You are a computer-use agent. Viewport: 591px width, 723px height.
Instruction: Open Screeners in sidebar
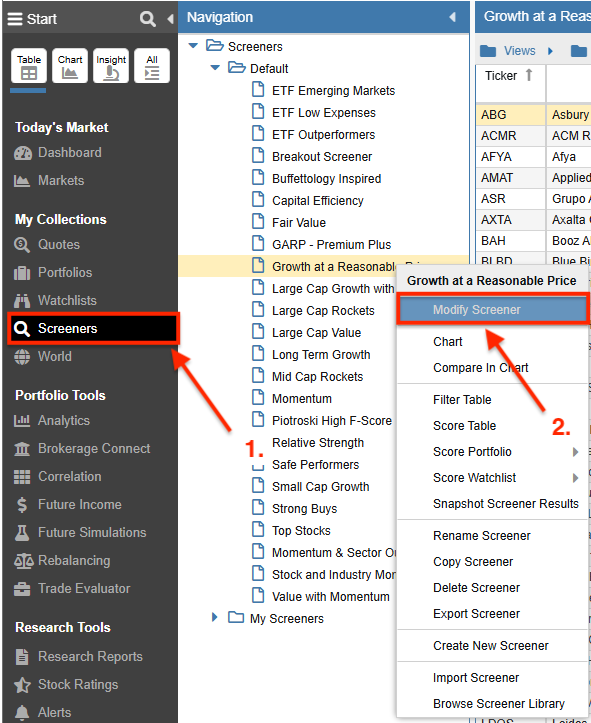pos(94,328)
